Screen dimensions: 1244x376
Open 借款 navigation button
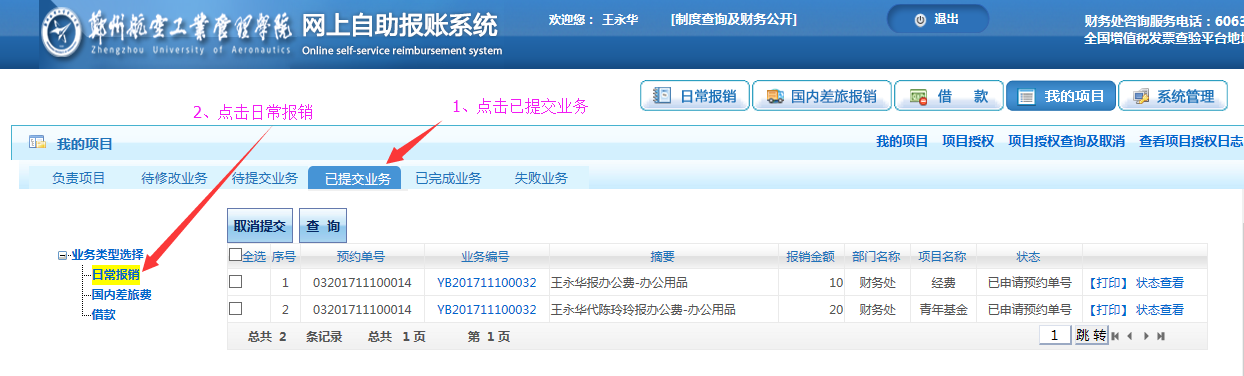coord(948,96)
